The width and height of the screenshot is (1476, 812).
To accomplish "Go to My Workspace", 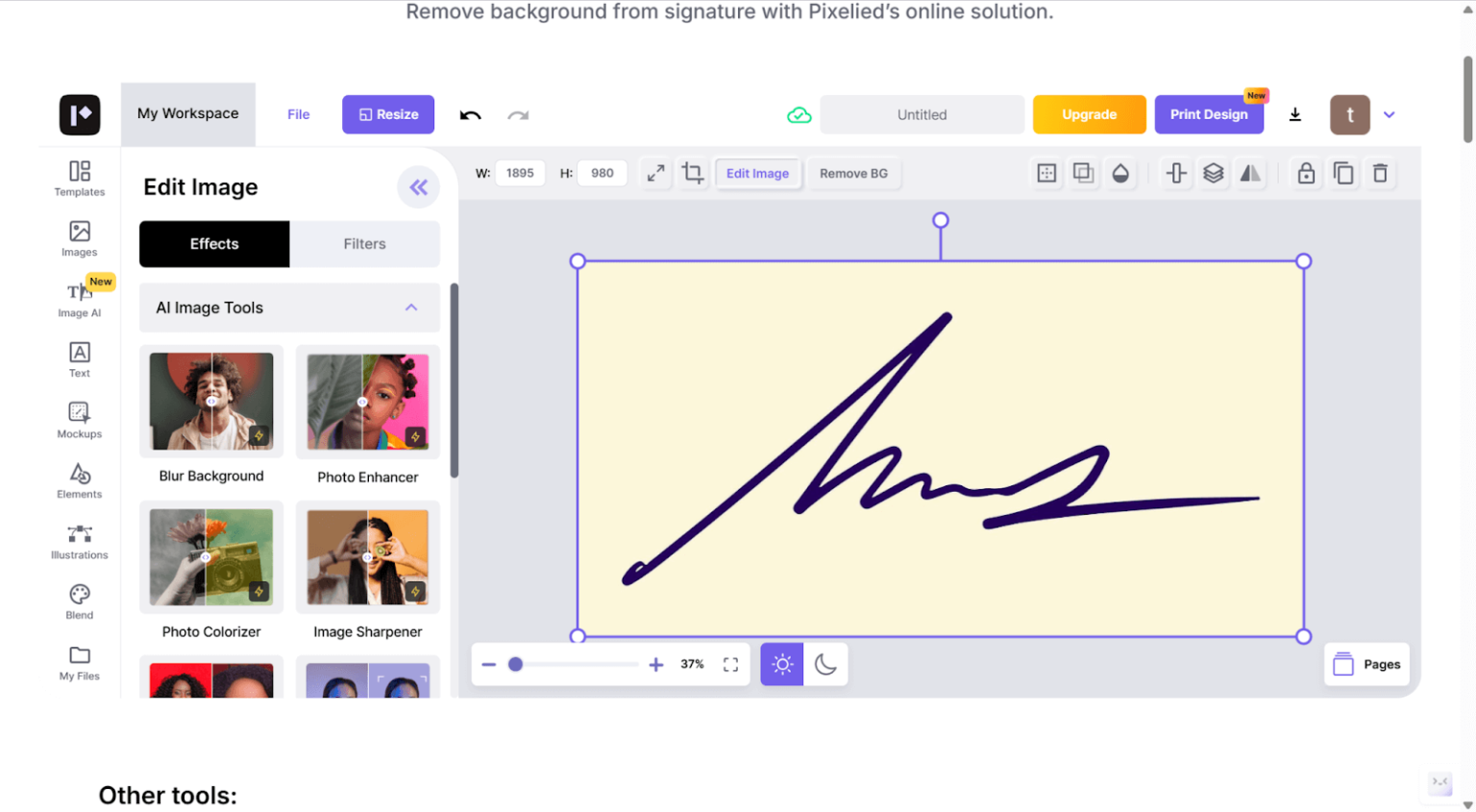I will [x=188, y=113].
